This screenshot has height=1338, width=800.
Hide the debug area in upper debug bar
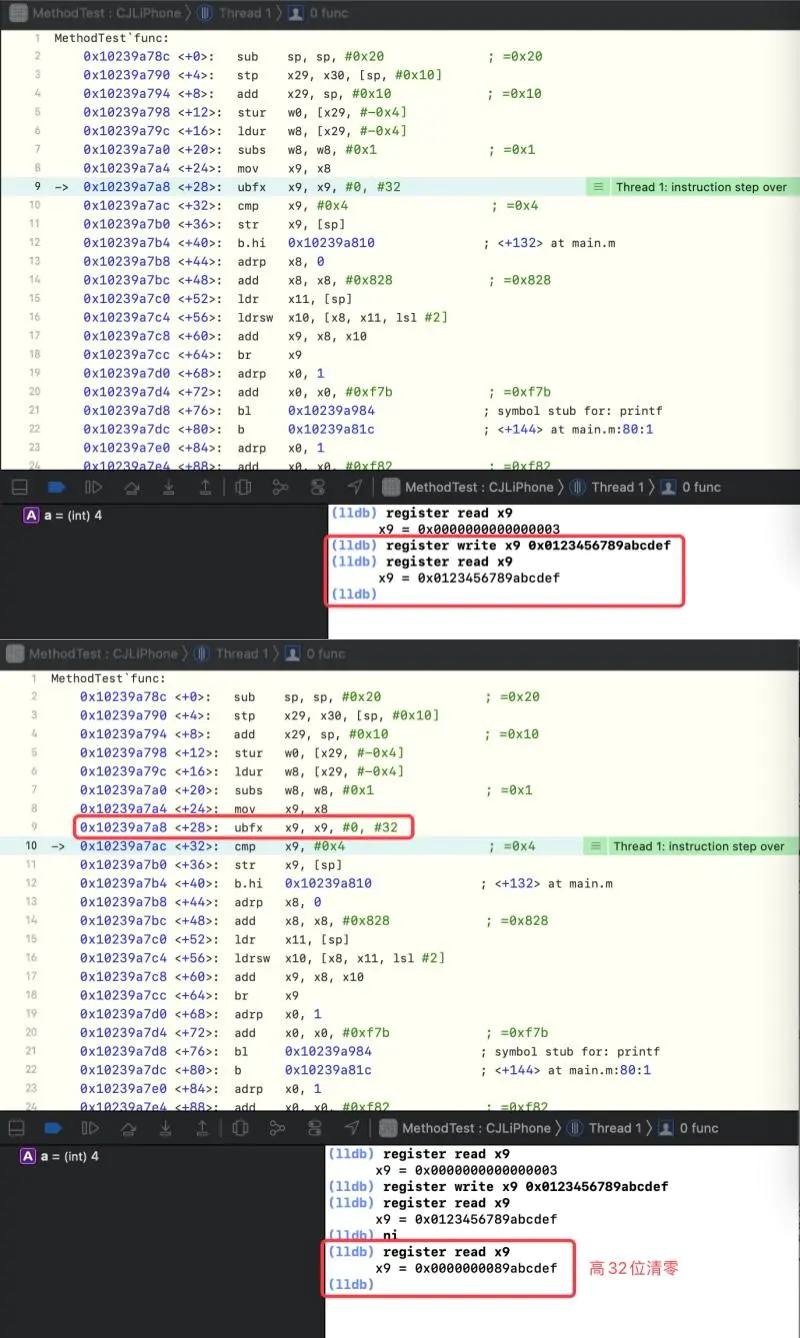pos(17,487)
